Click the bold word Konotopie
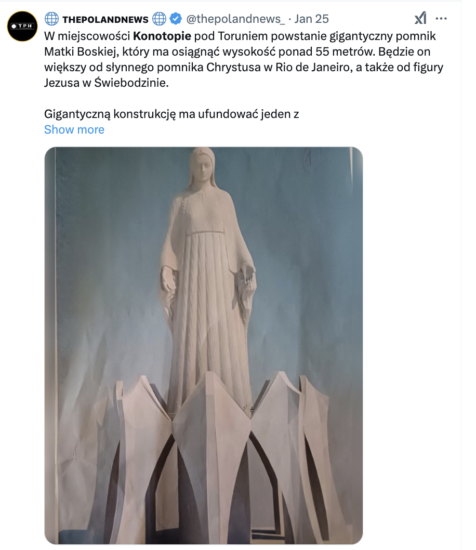This screenshot has height=550, width=476. point(162,36)
